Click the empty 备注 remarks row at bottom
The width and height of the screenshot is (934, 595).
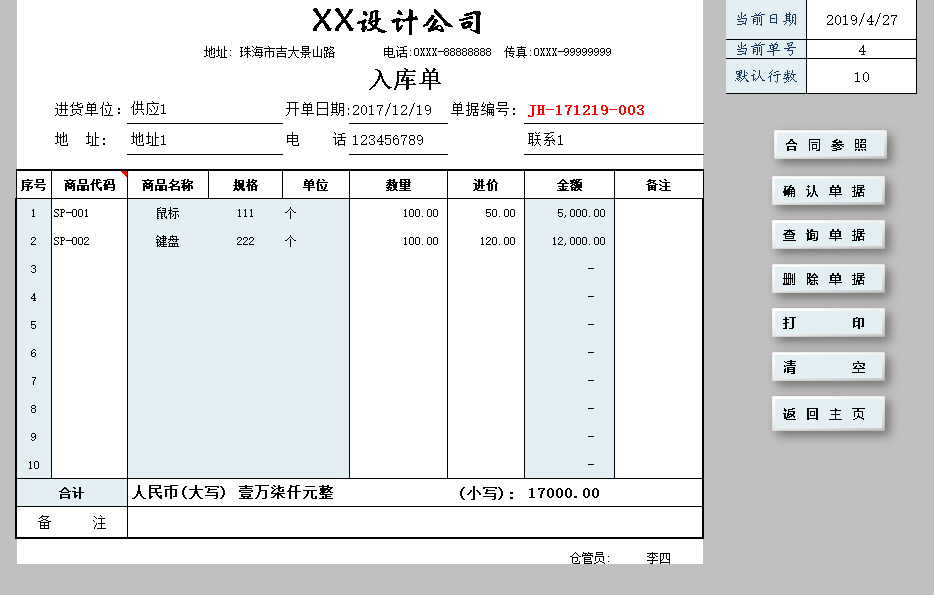coord(414,523)
